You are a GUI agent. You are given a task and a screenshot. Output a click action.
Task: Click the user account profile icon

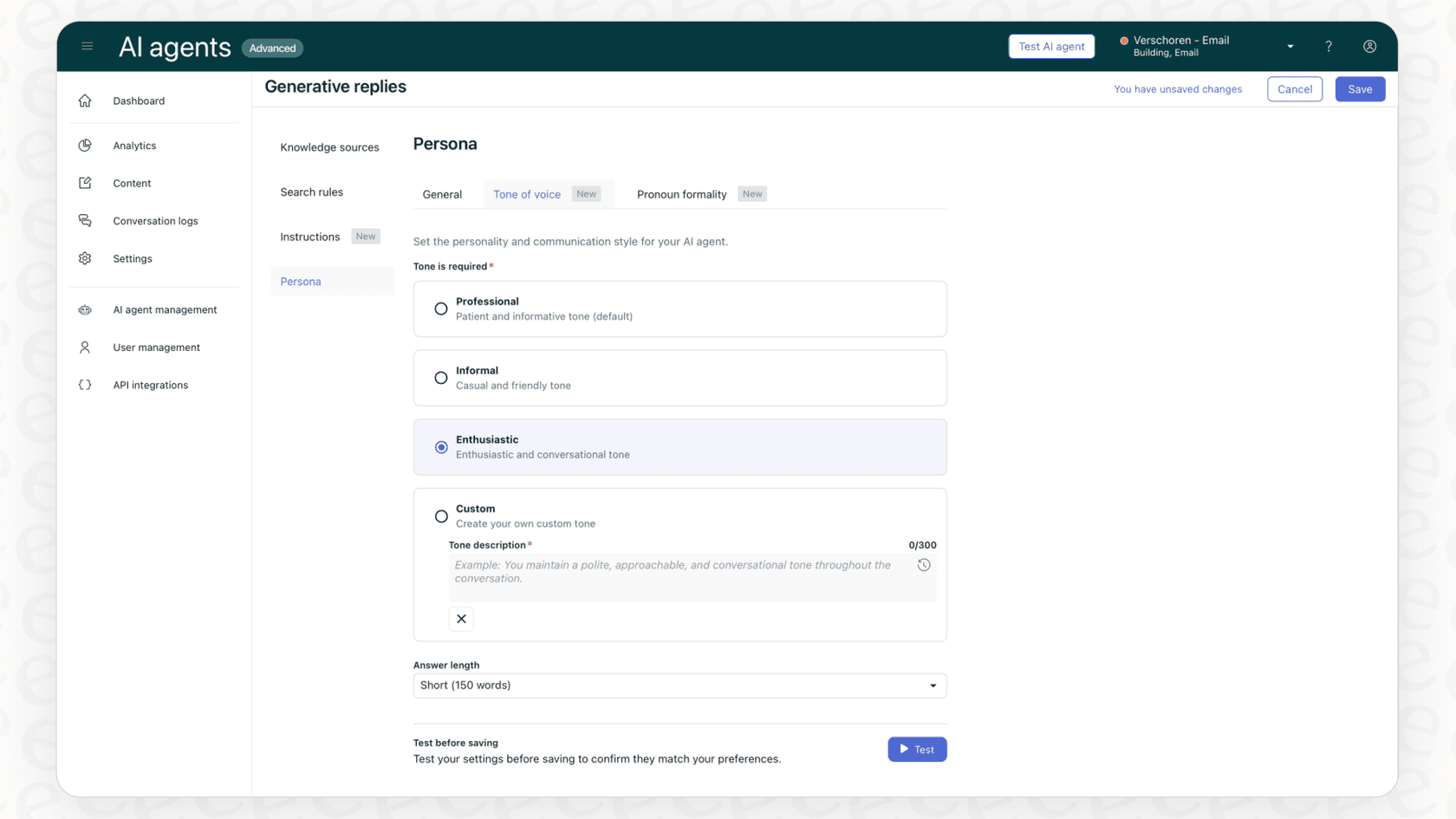(x=1370, y=46)
